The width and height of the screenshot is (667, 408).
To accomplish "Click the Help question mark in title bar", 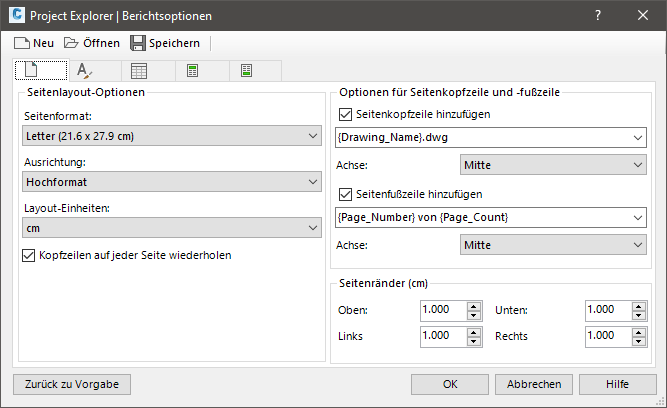I will pyautogui.click(x=597, y=15).
